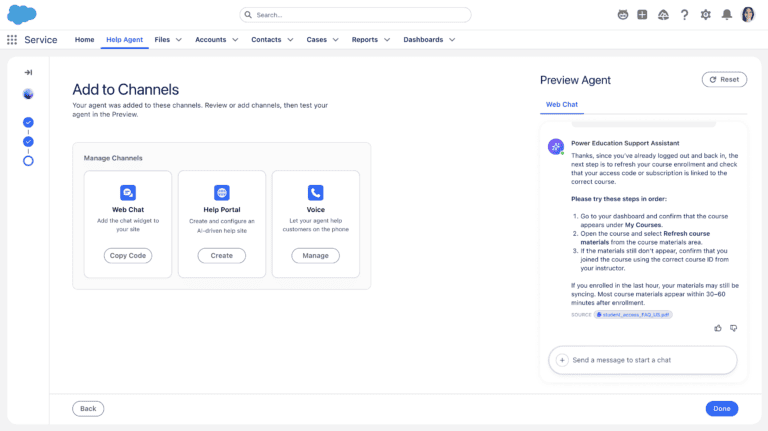Viewport: 768px width, 431px height.
Task: Open the Contacts tab
Action: click(266, 40)
